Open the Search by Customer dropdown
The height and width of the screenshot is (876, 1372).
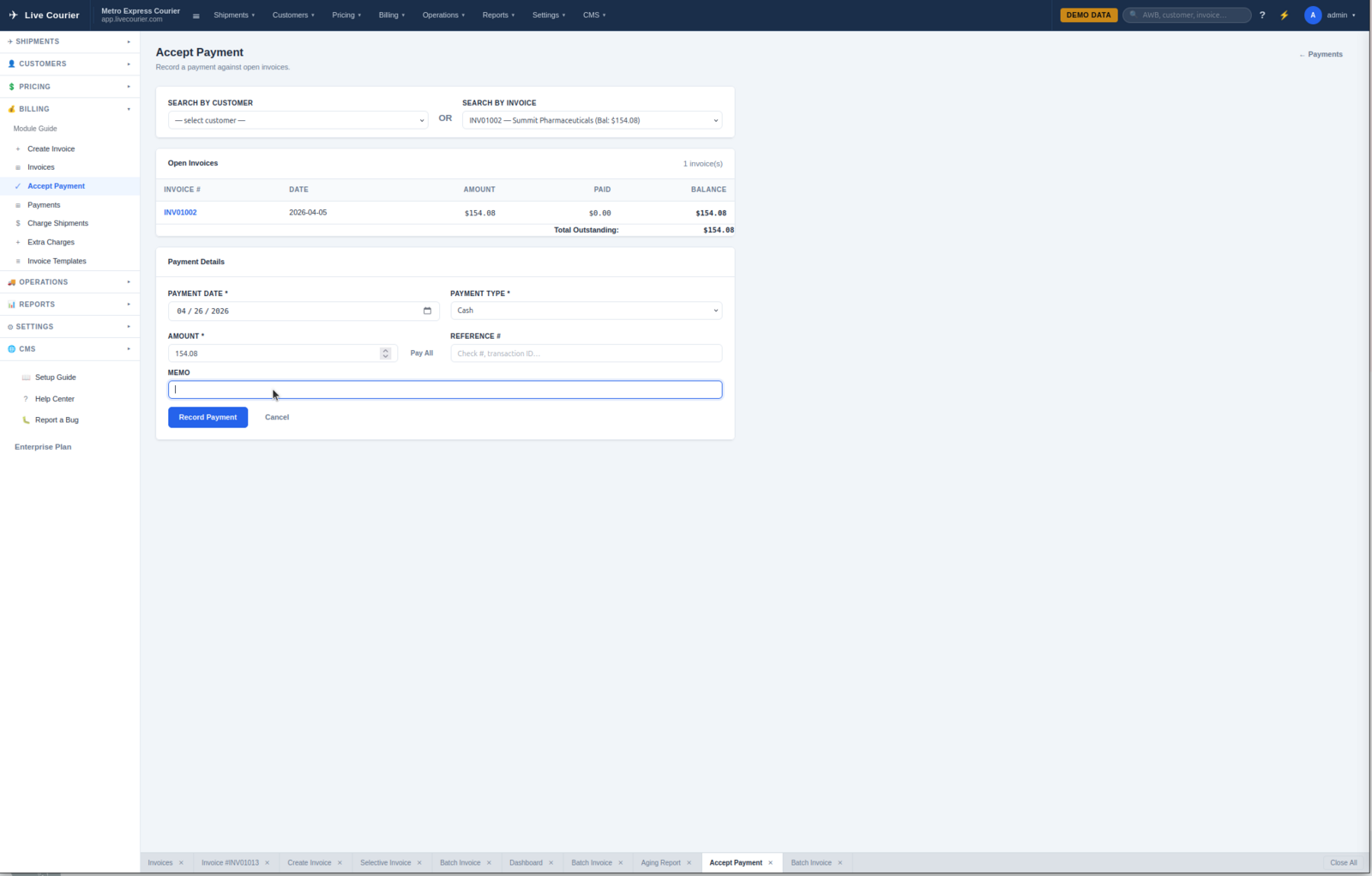[x=298, y=120]
